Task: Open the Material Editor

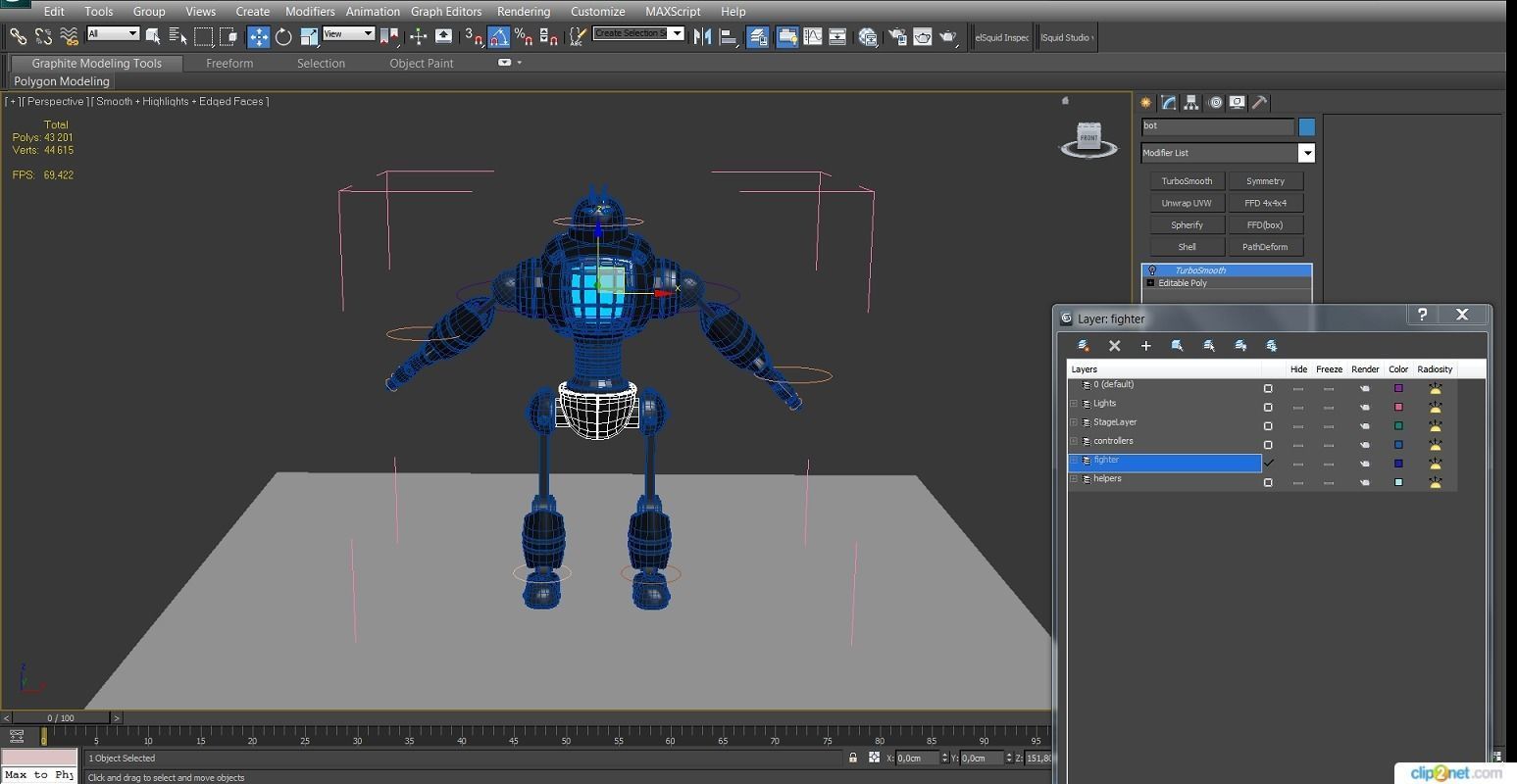Action: click(x=868, y=36)
